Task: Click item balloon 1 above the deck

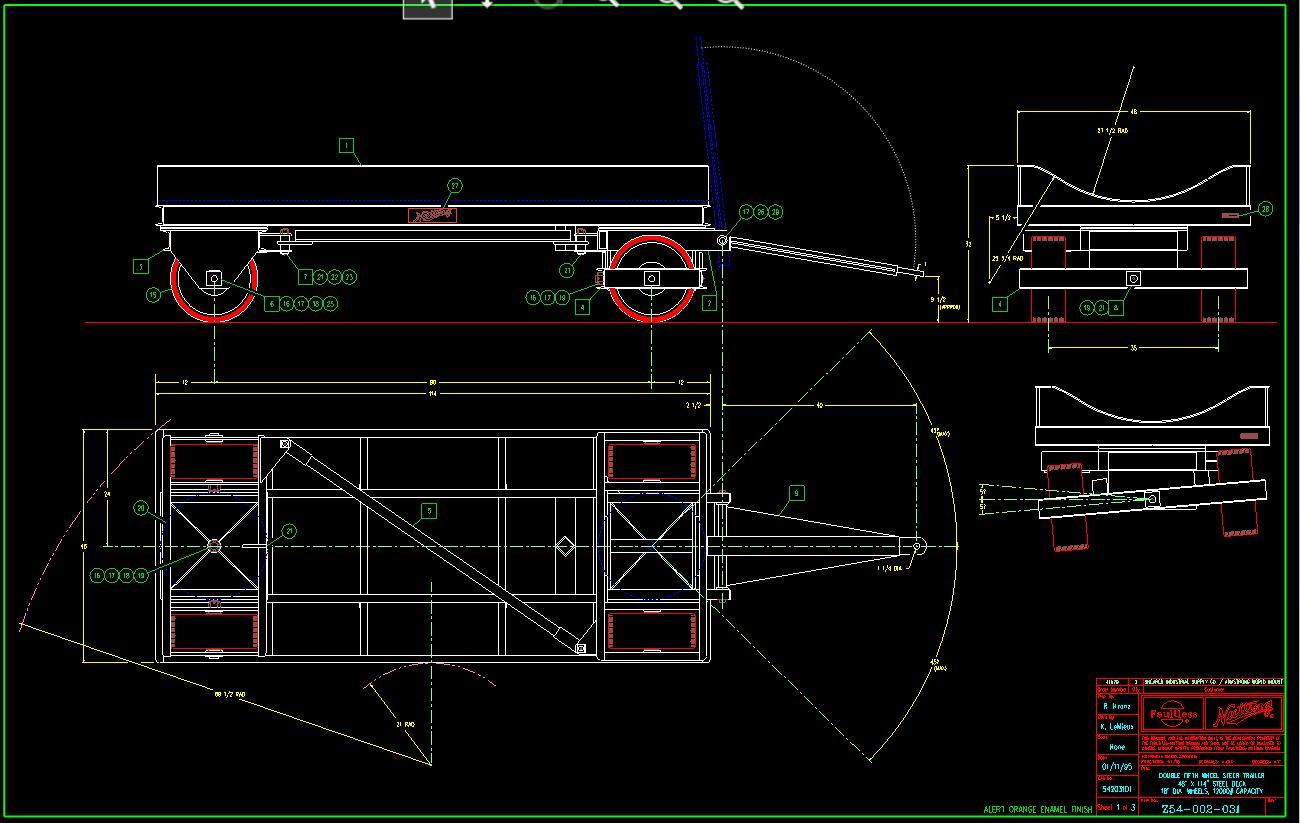Action: point(346,146)
